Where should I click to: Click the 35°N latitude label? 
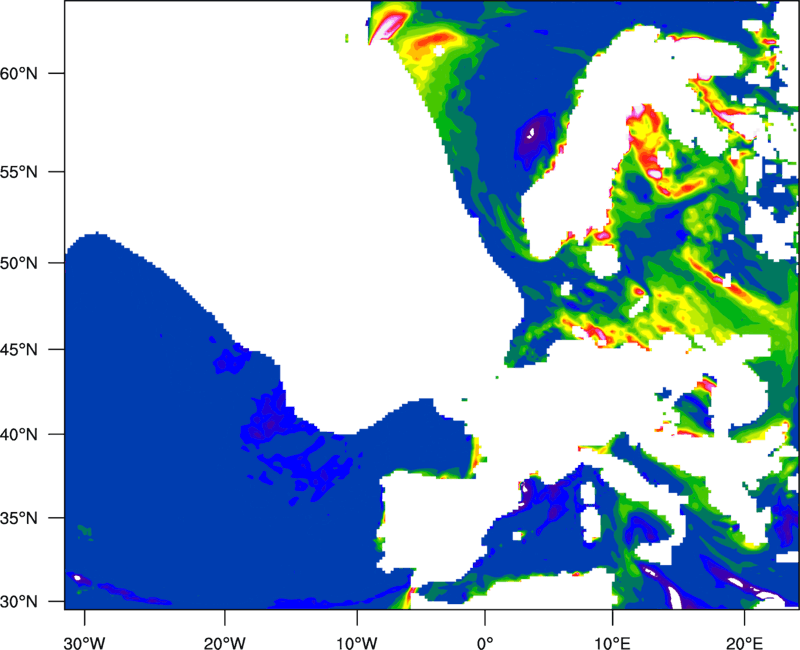(x=19, y=518)
